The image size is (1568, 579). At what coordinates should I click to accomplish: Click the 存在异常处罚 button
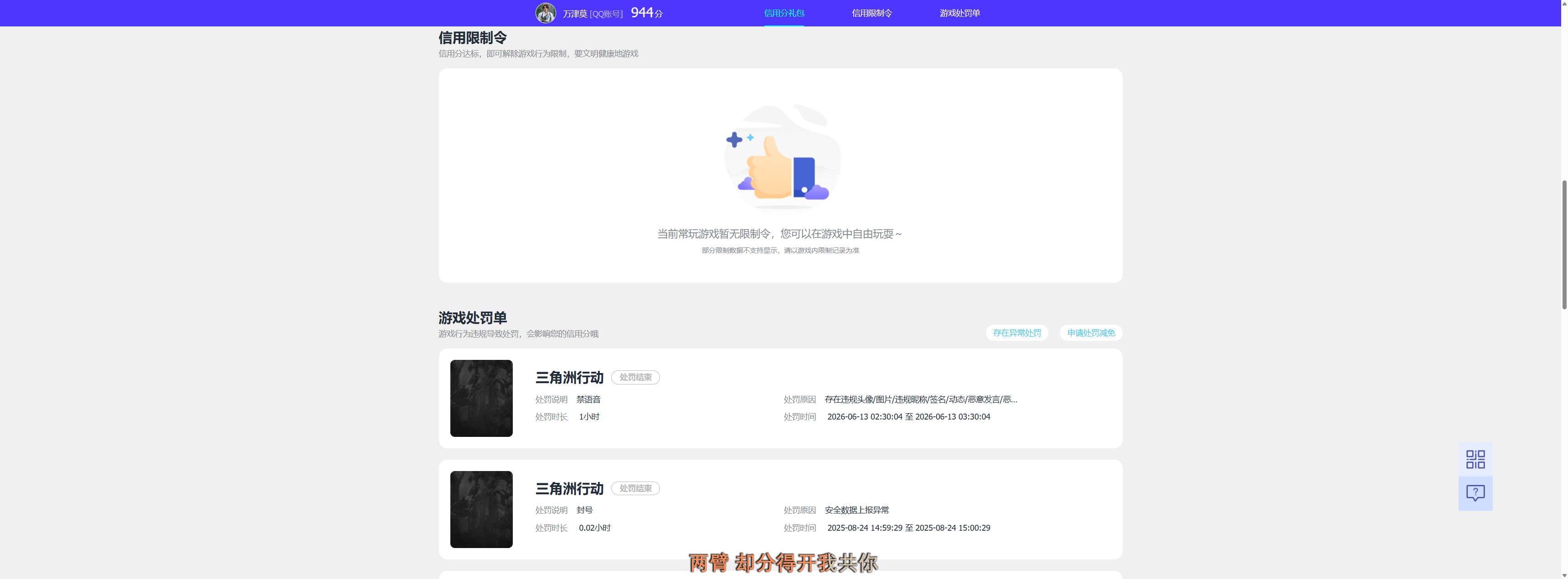1016,333
